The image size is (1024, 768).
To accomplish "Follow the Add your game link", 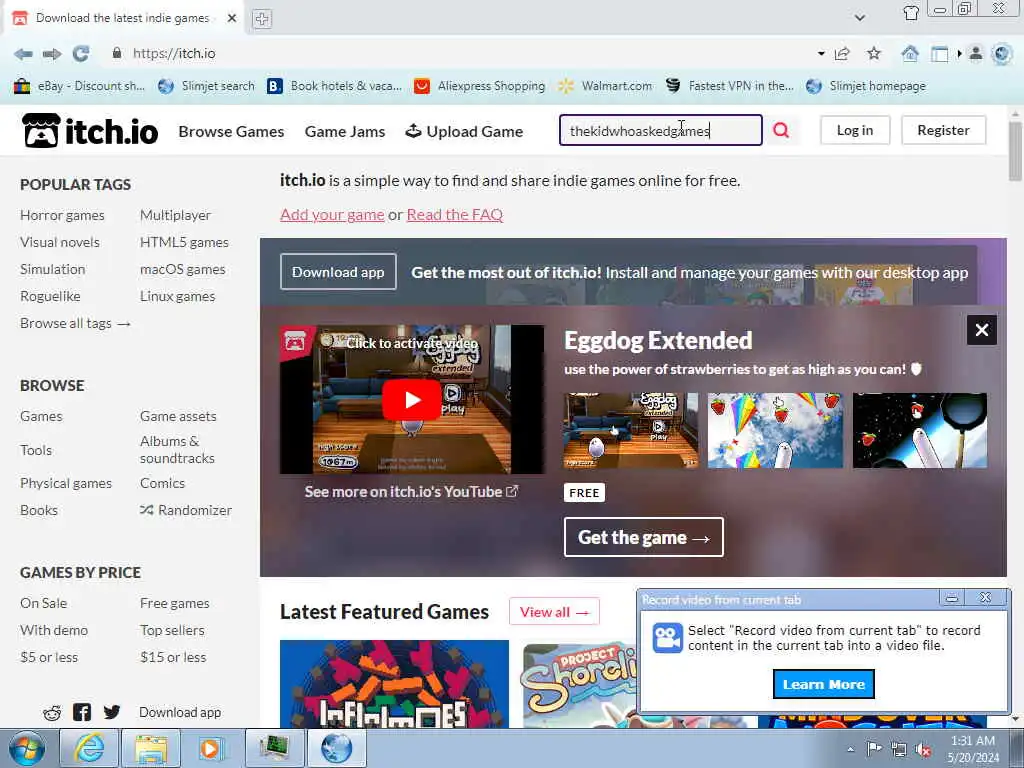I will tap(332, 215).
